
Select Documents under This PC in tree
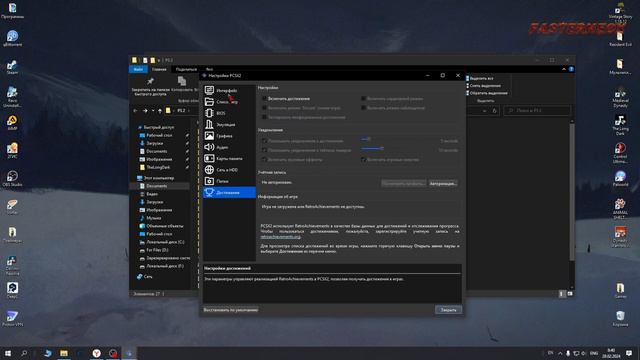coord(157,186)
